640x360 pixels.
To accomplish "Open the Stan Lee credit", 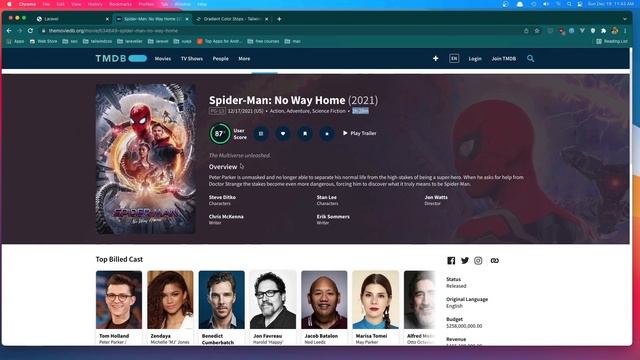I will click(x=327, y=197).
